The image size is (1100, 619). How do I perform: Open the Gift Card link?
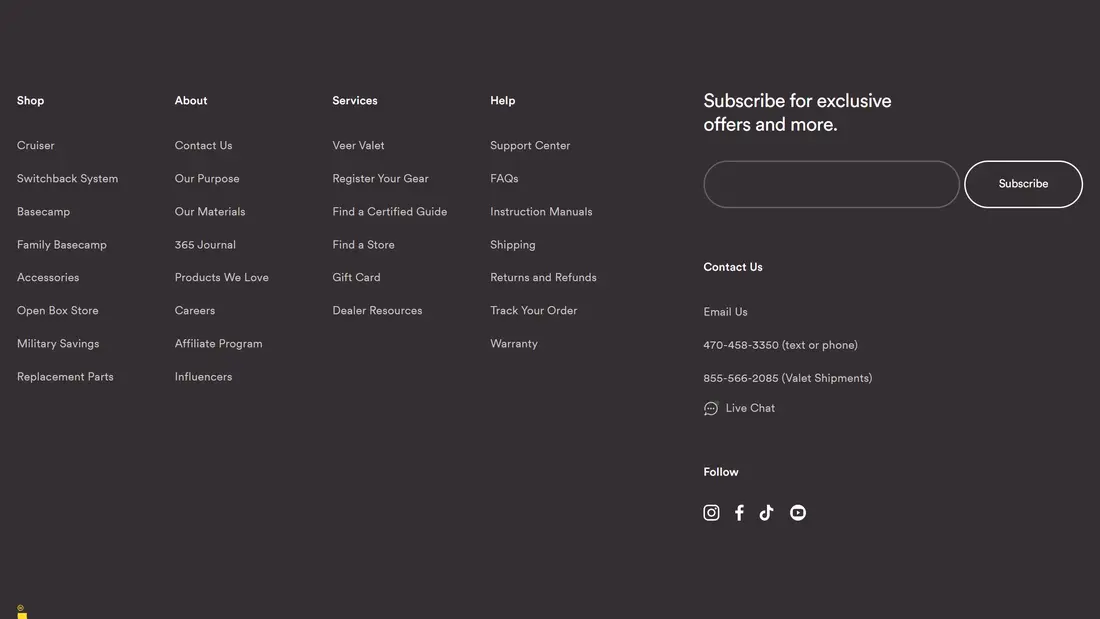pos(356,278)
